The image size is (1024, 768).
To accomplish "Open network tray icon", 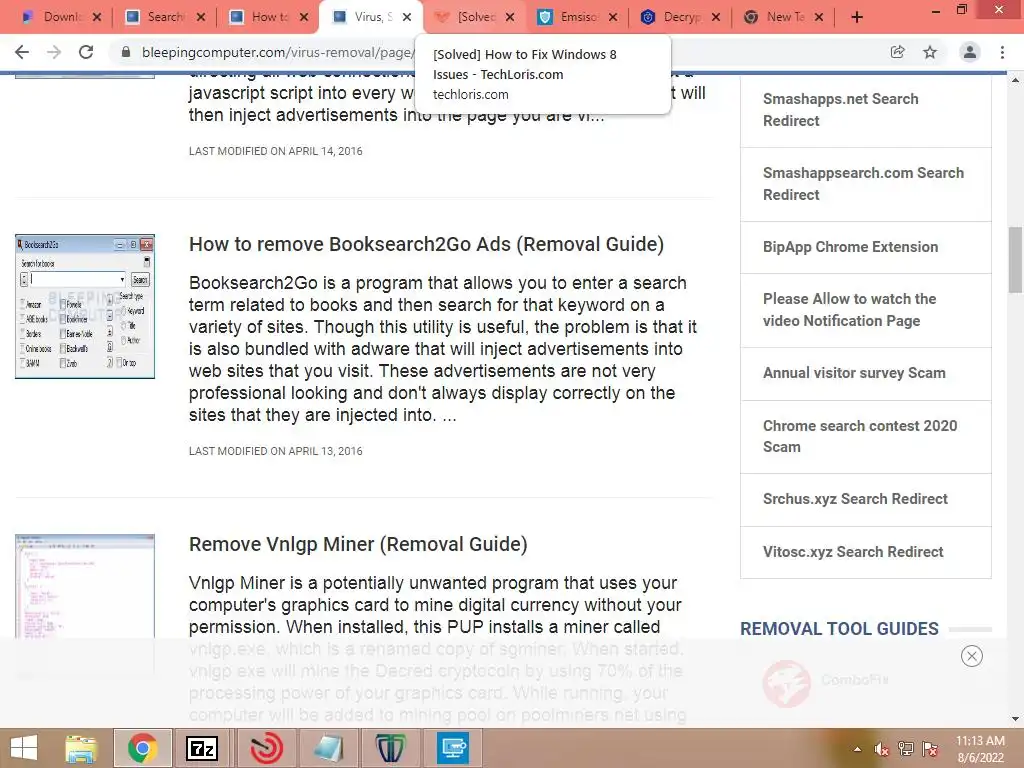I will click(x=906, y=749).
